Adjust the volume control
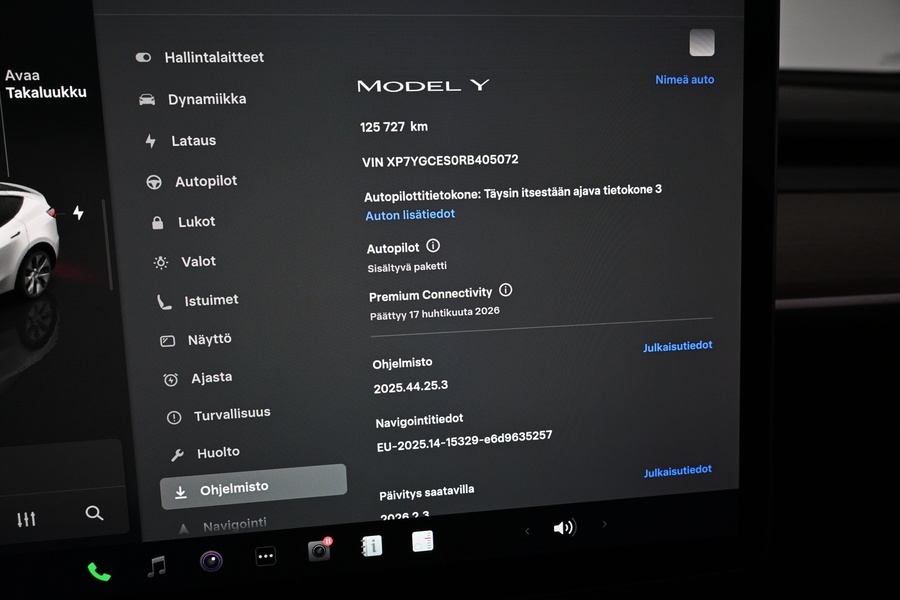 point(565,527)
